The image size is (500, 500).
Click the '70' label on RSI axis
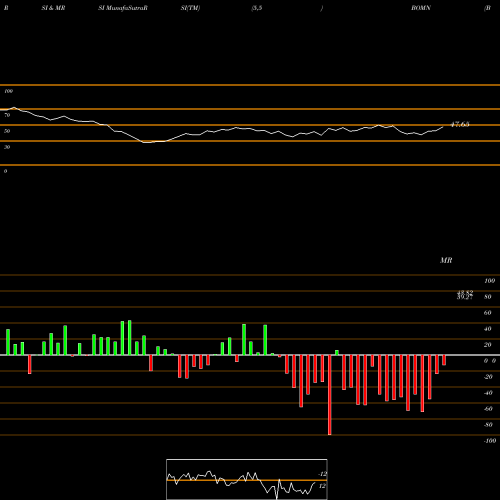pyautogui.click(x=7, y=115)
